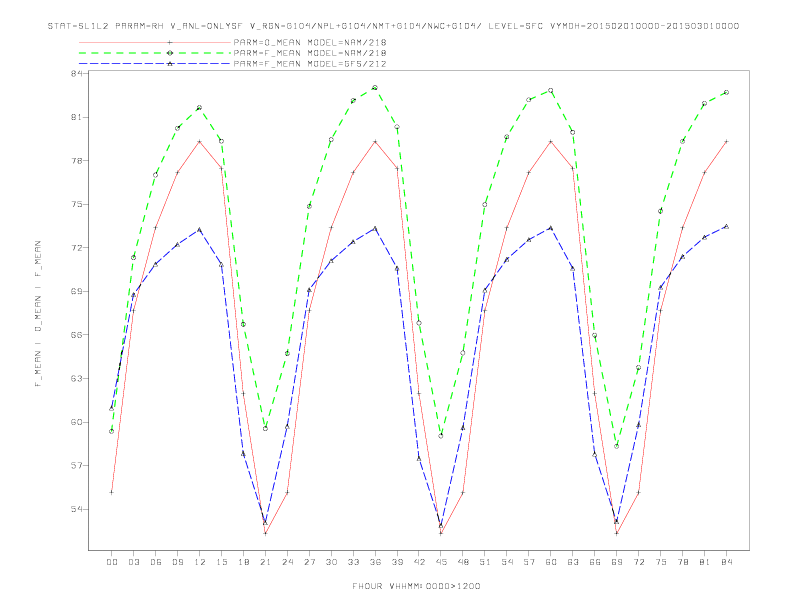
Task: Click x-axis forecast hour label 18
Action: click(x=243, y=562)
